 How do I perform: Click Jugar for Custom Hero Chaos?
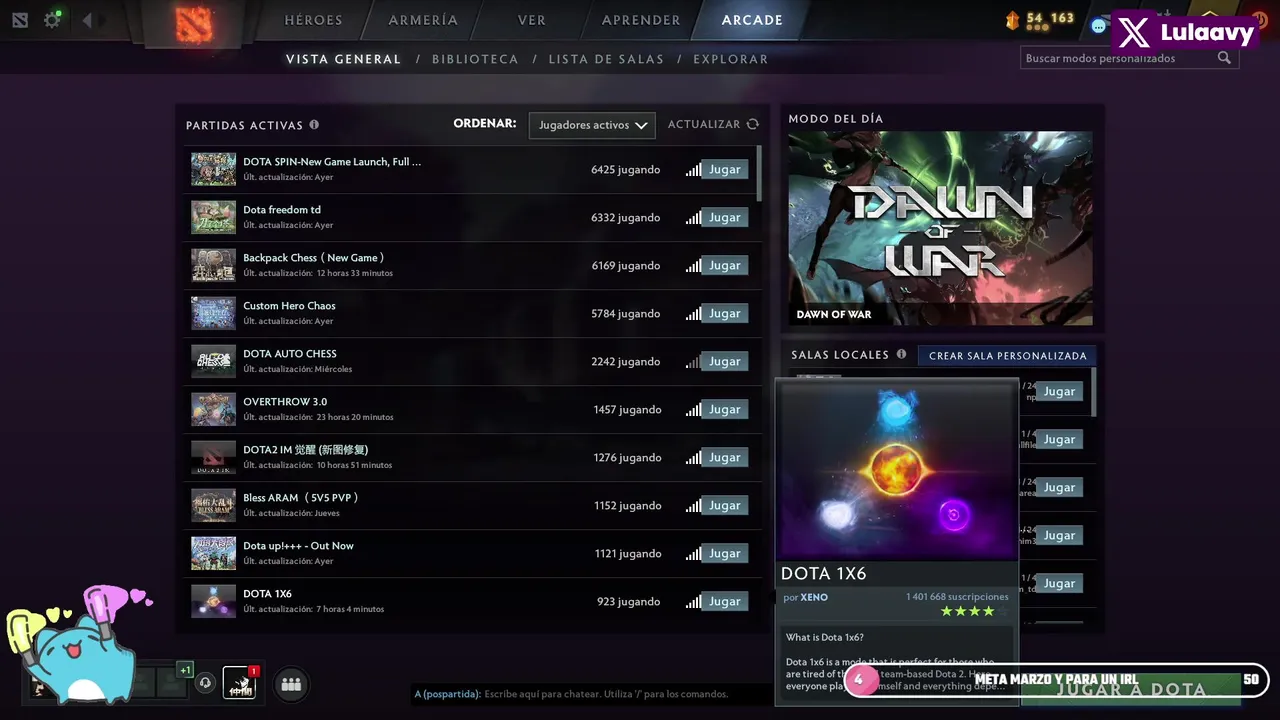(x=725, y=313)
